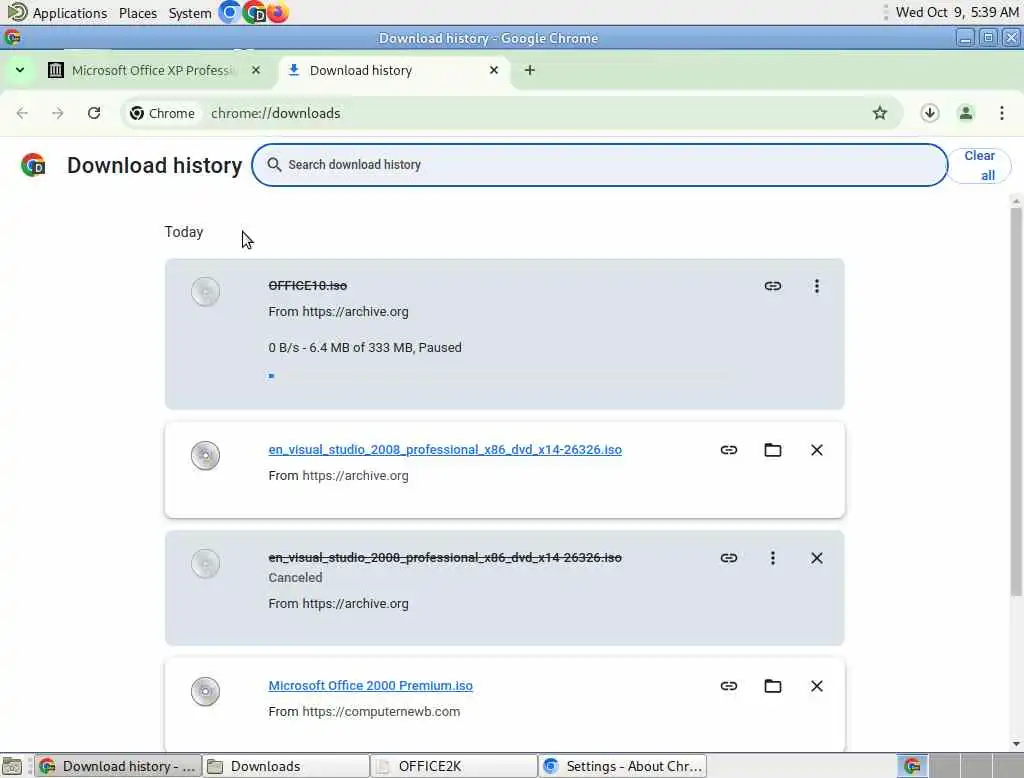Image resolution: width=1024 pixels, height=778 pixels.
Task: Launch Chromium from top panel icon
Action: point(229,12)
